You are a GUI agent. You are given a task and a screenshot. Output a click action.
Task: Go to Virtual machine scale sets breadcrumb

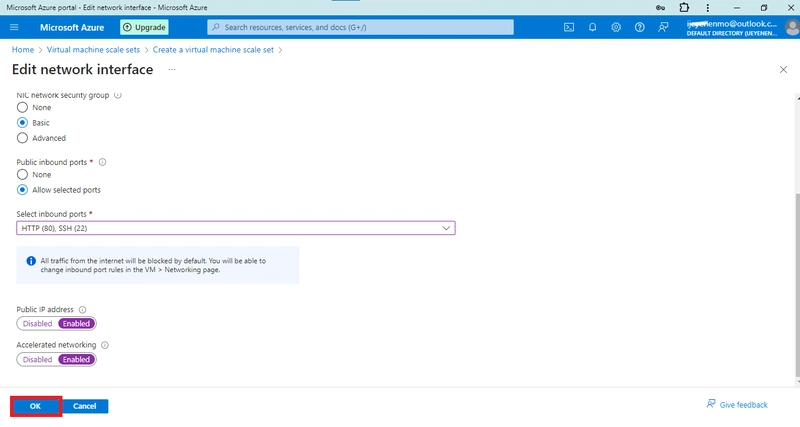click(x=93, y=49)
